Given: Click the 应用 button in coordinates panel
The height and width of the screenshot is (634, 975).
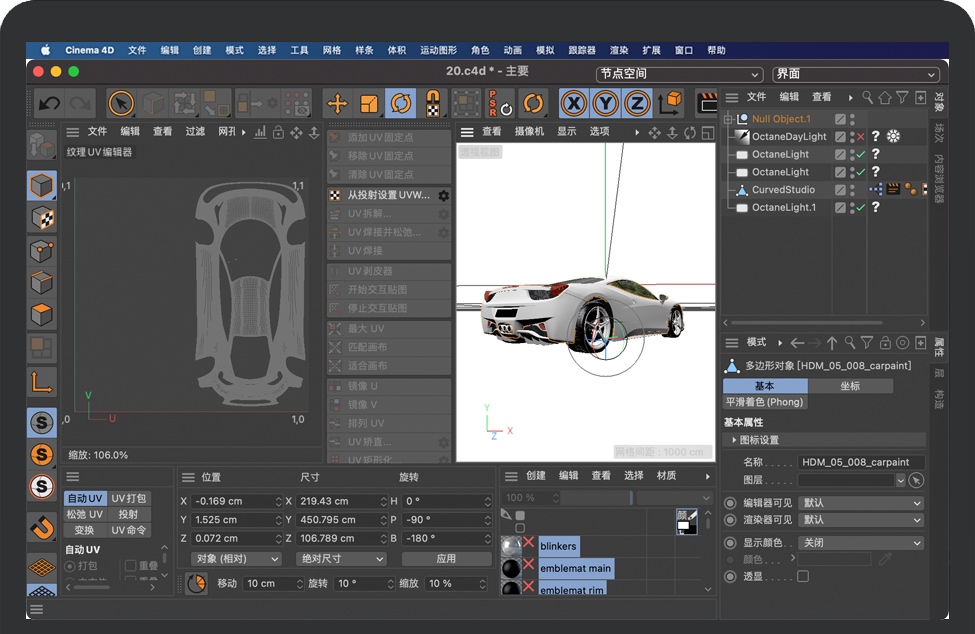Looking at the screenshot, I should pyautogui.click(x=447, y=559).
